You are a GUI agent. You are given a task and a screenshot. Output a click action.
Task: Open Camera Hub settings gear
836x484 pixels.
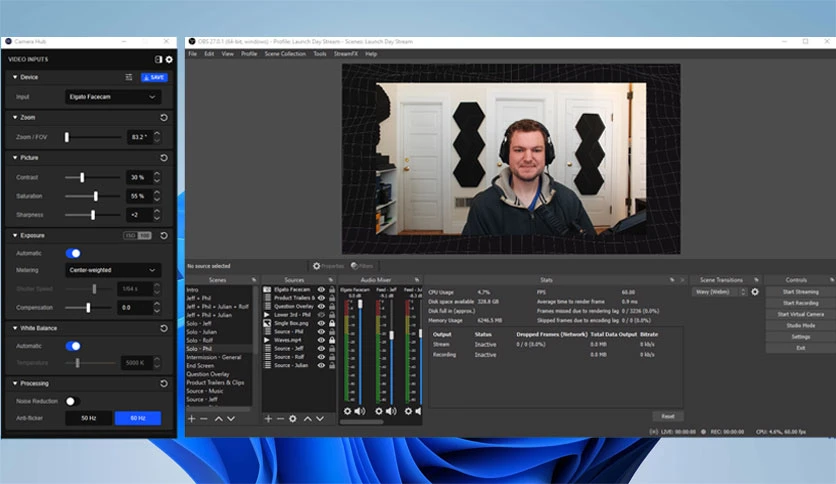(x=169, y=60)
